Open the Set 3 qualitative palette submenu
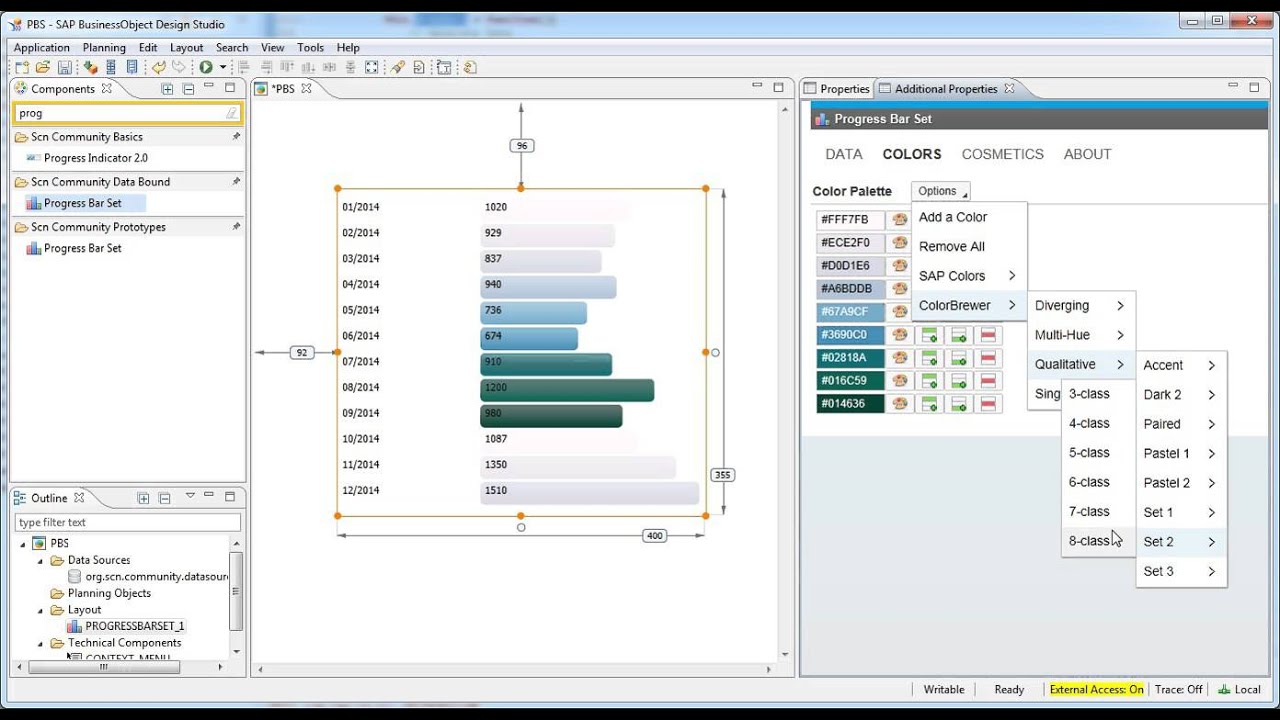1280x720 pixels. click(x=1181, y=571)
